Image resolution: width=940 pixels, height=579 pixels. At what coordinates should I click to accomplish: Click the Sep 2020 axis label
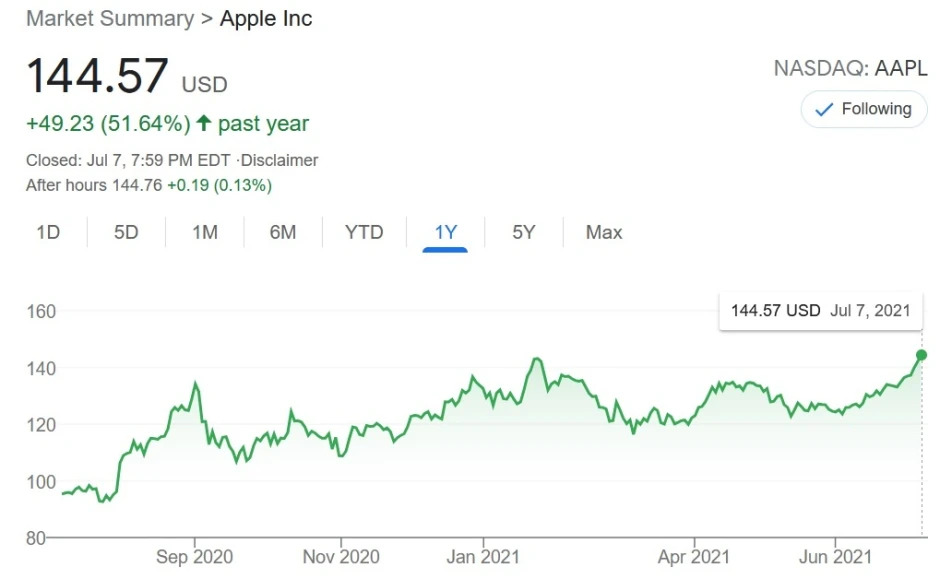coord(194,556)
